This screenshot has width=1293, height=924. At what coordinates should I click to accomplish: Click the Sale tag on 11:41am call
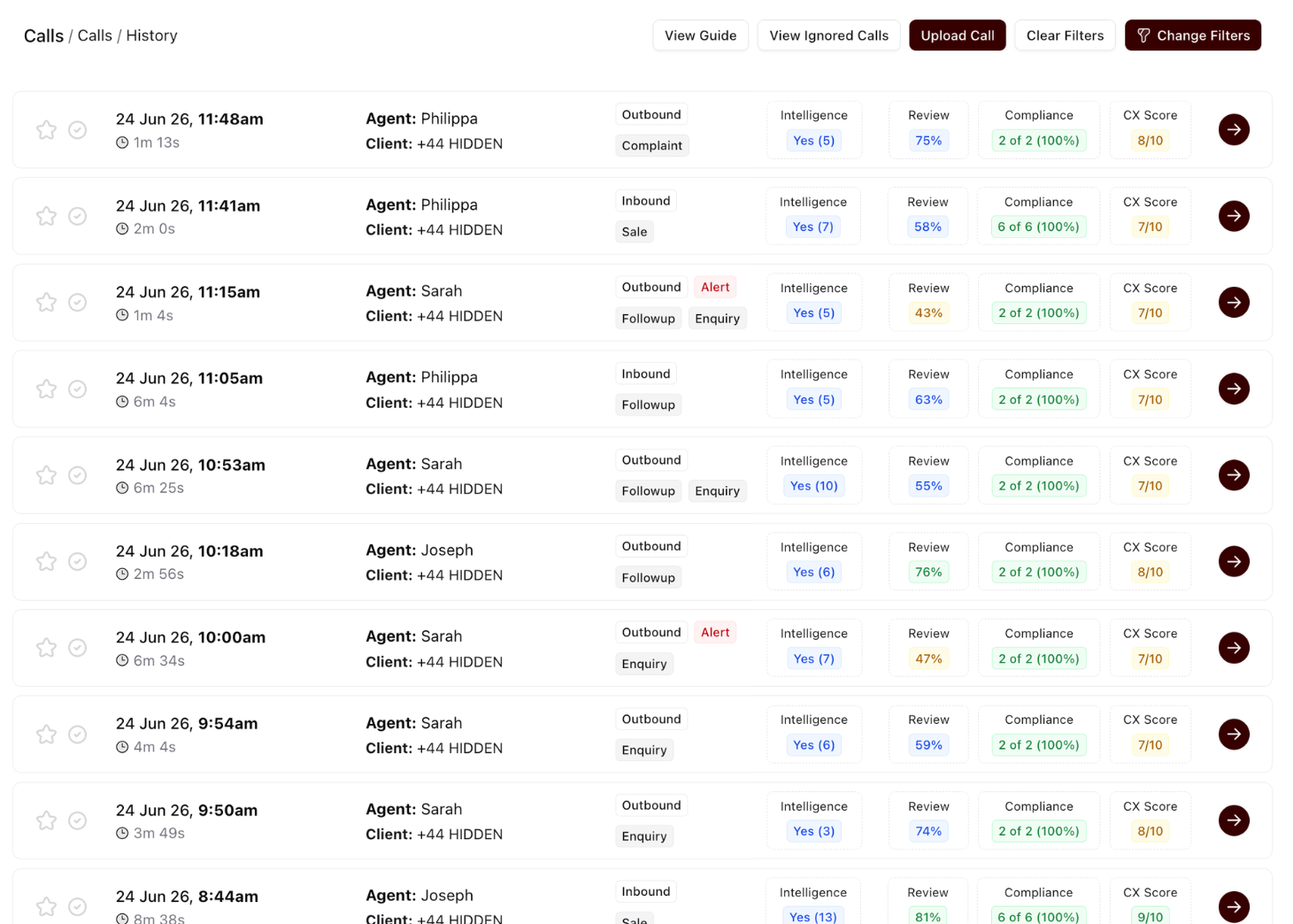(x=635, y=232)
